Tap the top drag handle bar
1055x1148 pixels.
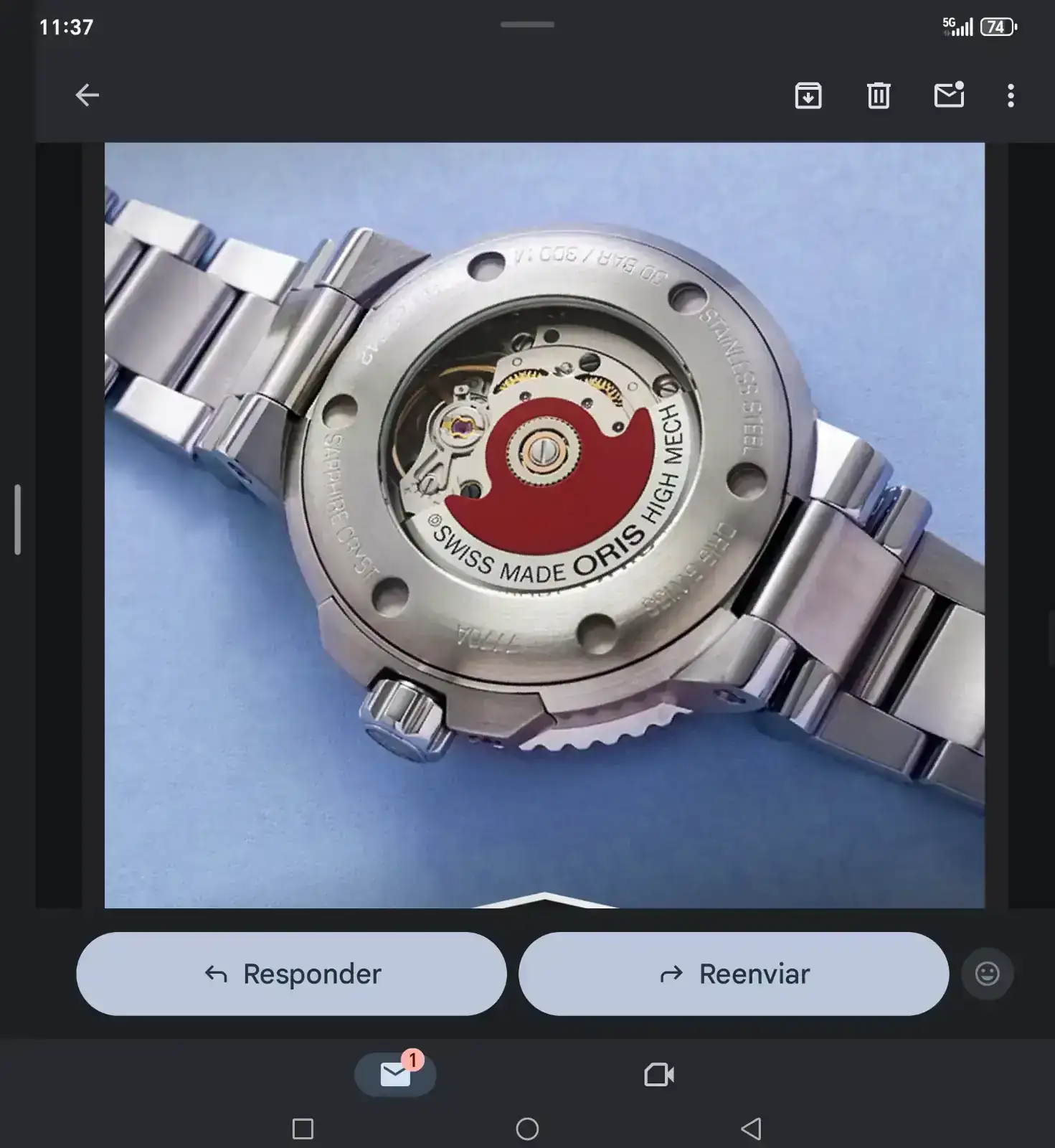(x=527, y=24)
